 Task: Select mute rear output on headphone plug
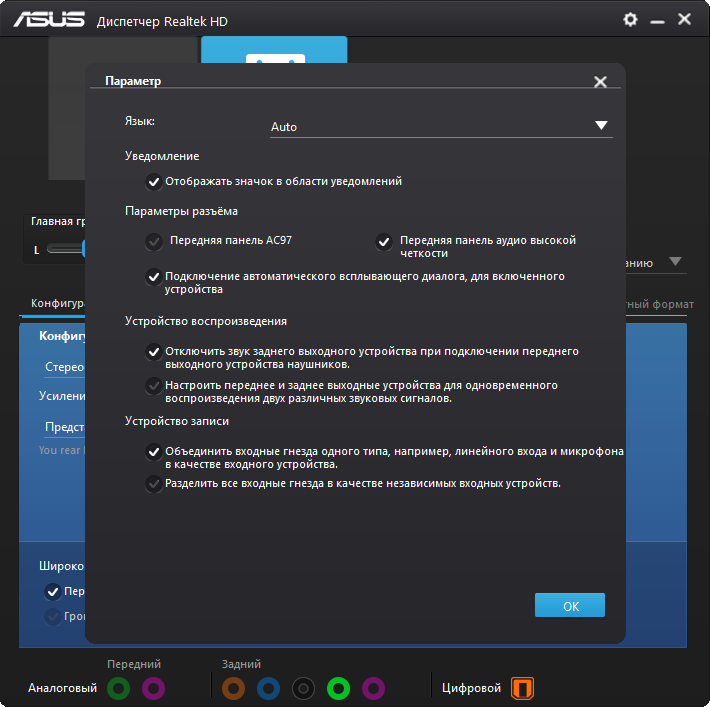point(154,352)
